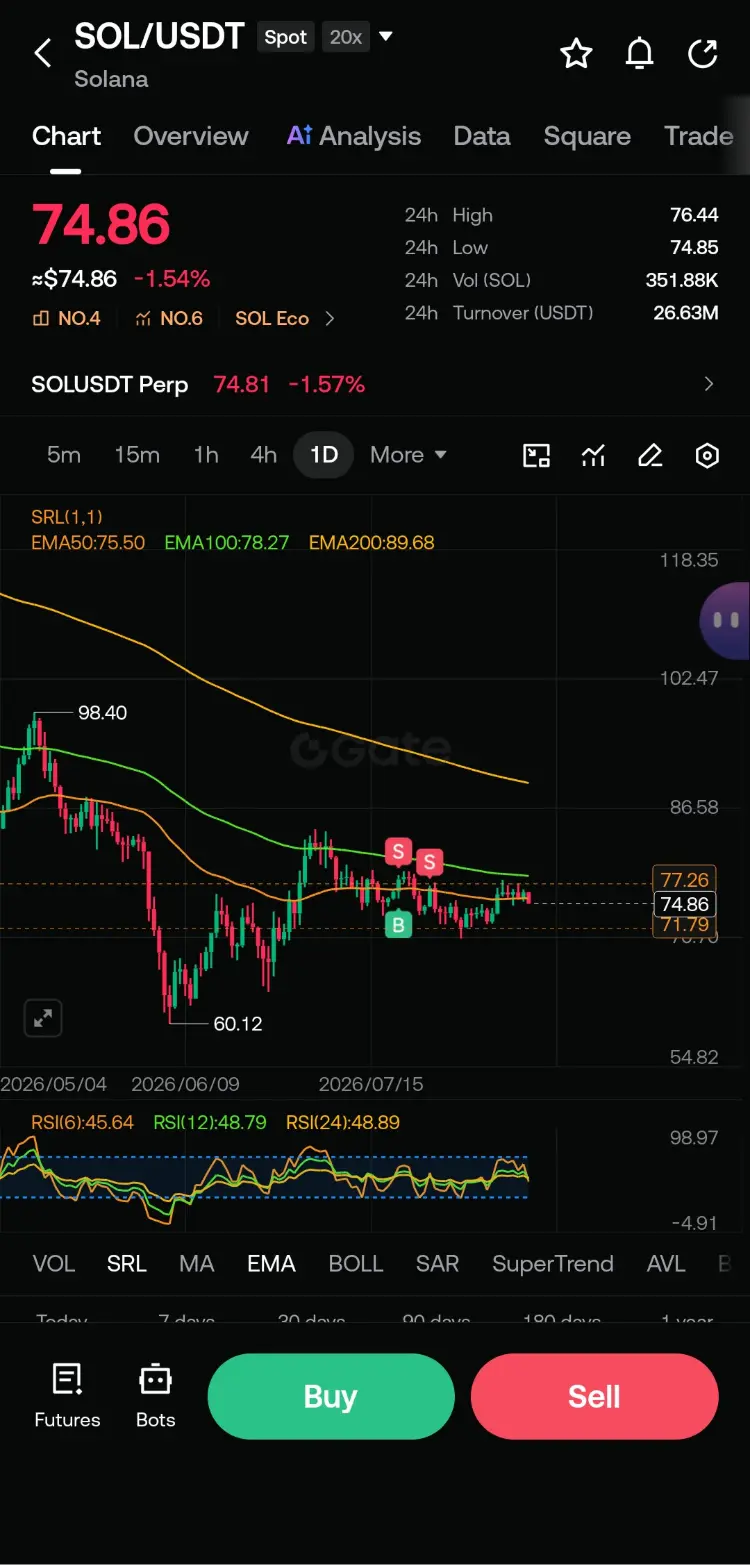Toggle the MA indicator
Viewport: 750px width, 1565px height.
click(x=197, y=1264)
